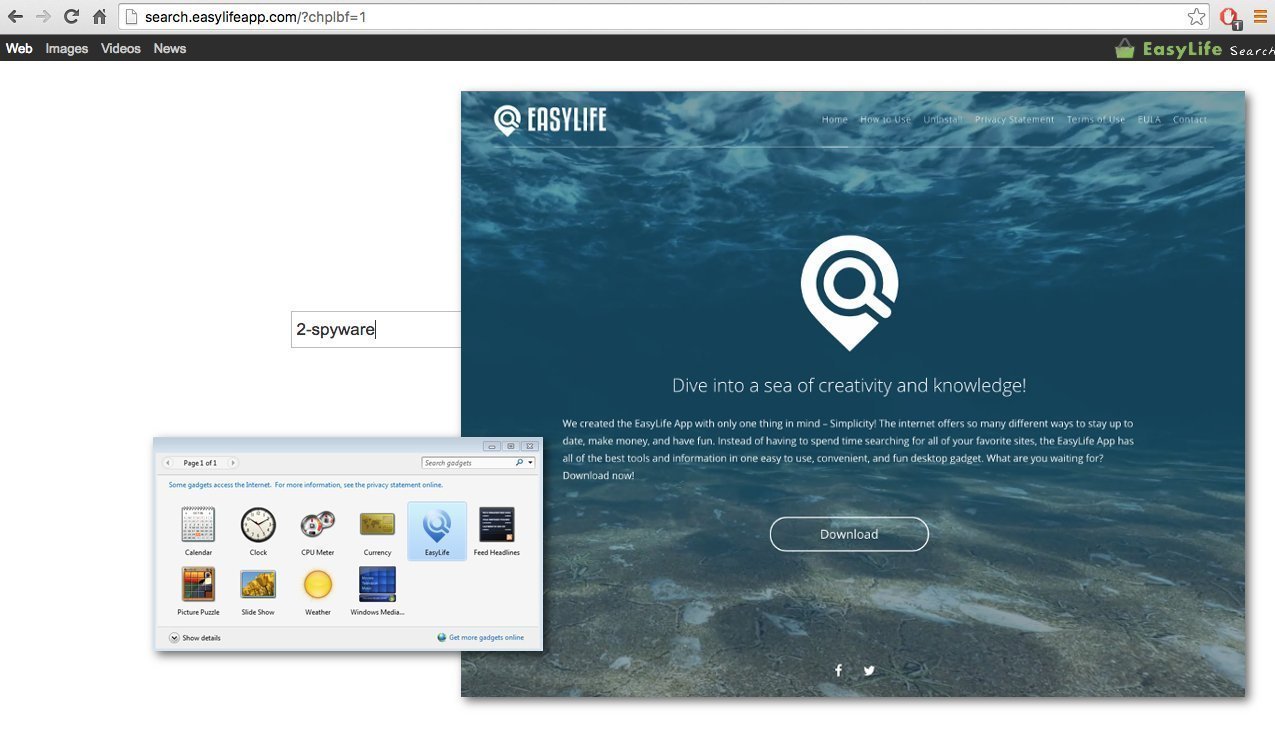The image size is (1275, 755).
Task: Reload the current page
Action: [71, 16]
